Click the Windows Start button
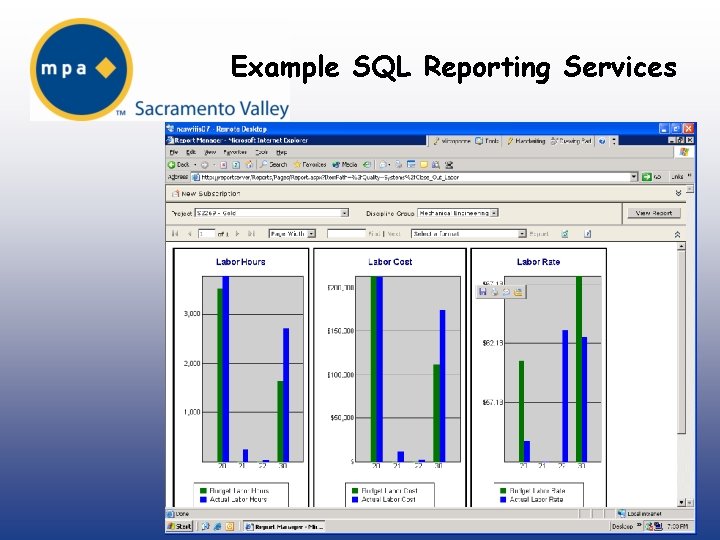Viewport: 720px width, 540px height. tap(179, 526)
